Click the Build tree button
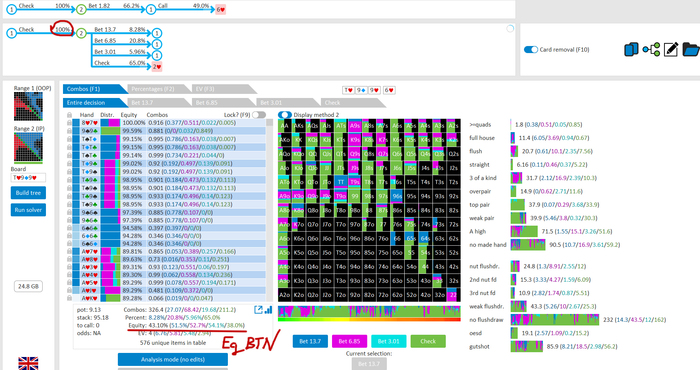This screenshot has width=700, height=370. (28, 193)
